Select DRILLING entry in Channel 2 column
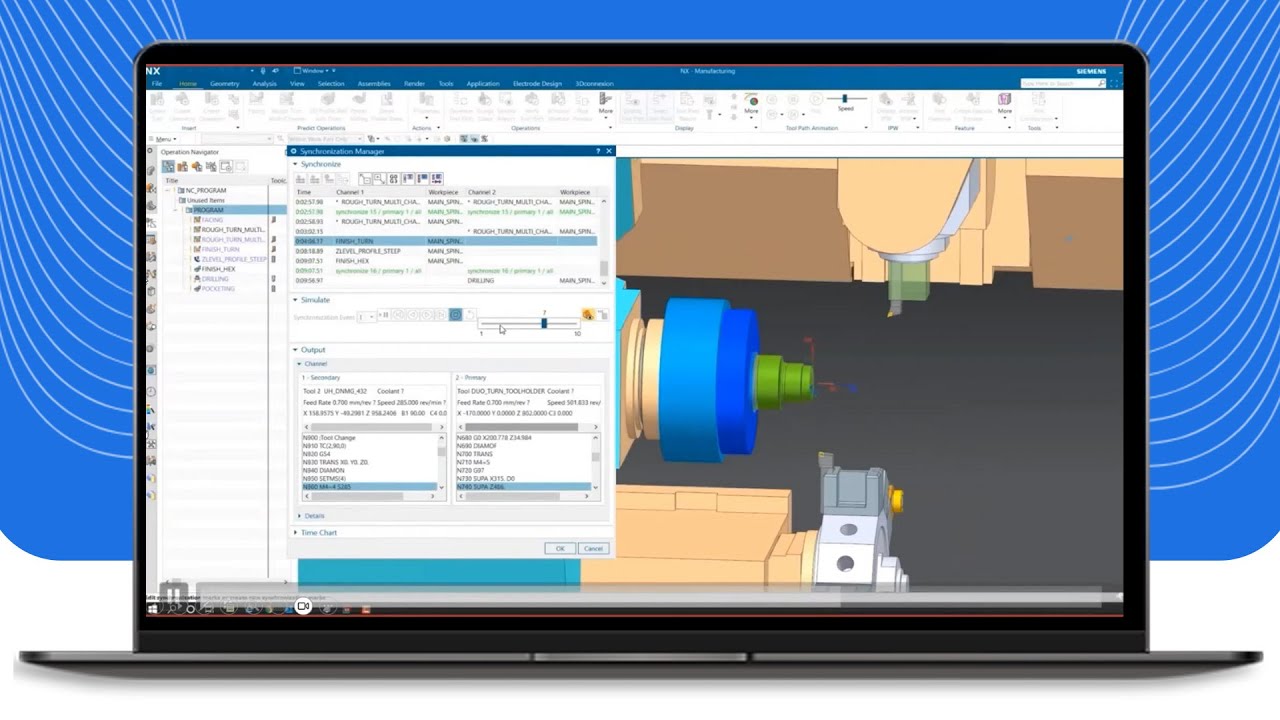 pyautogui.click(x=481, y=281)
